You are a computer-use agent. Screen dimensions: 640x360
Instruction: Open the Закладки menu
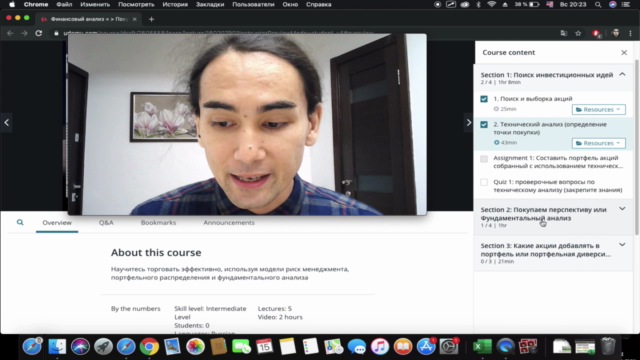[x=210, y=4]
